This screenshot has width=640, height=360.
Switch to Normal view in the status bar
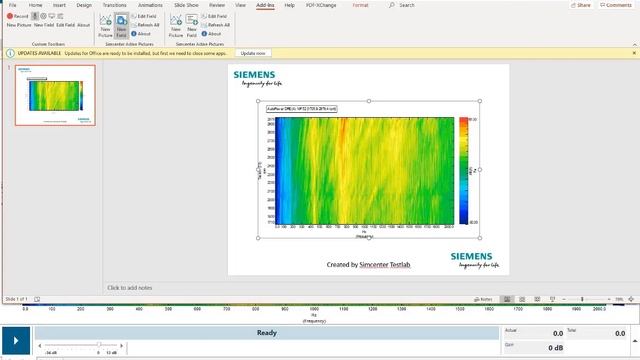pos(507,299)
